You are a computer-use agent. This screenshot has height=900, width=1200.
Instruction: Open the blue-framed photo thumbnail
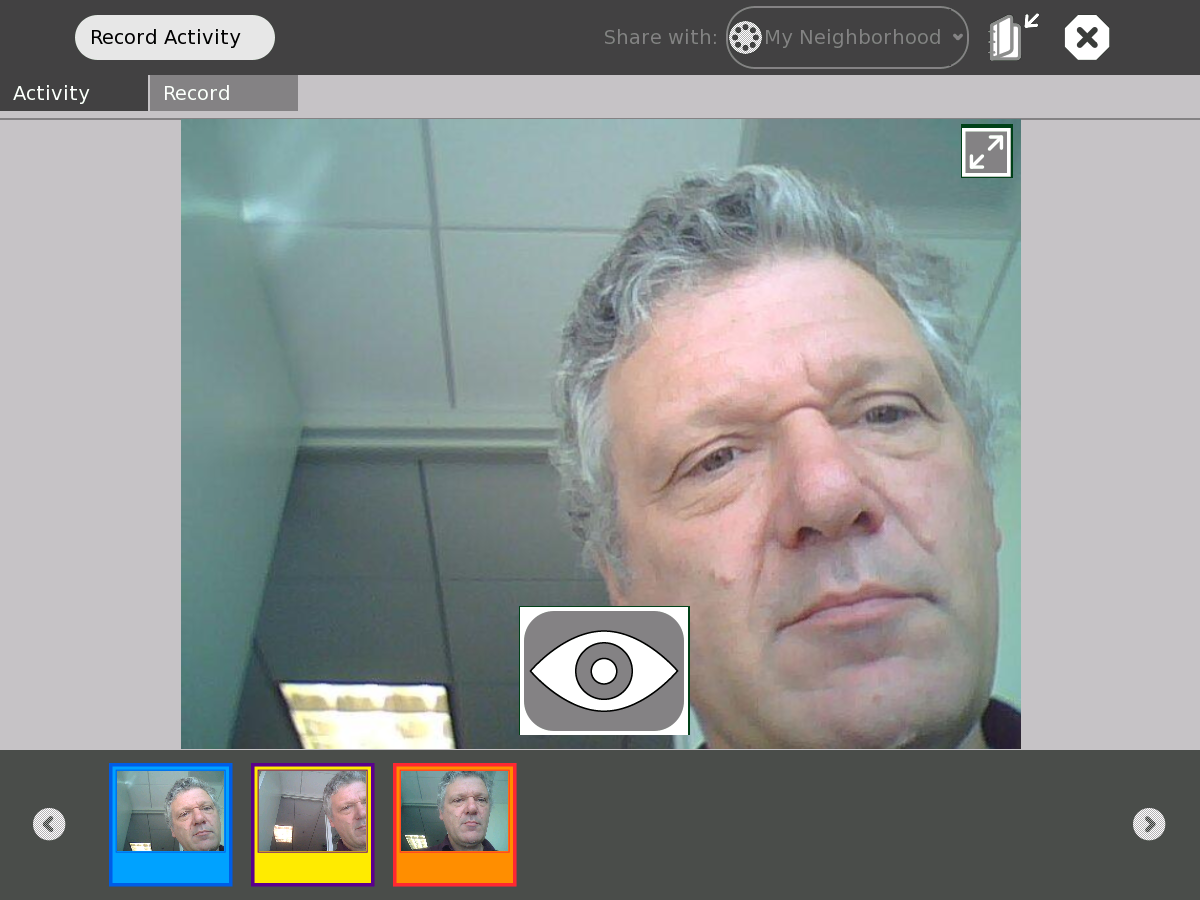(171, 811)
